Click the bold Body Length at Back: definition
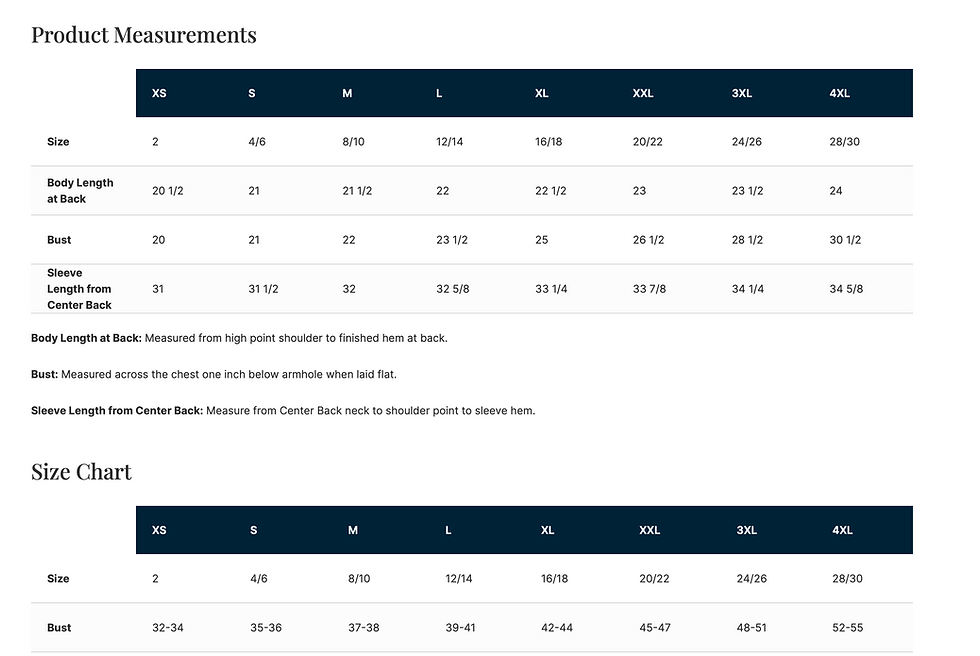This screenshot has height=656, width=980. click(x=86, y=338)
